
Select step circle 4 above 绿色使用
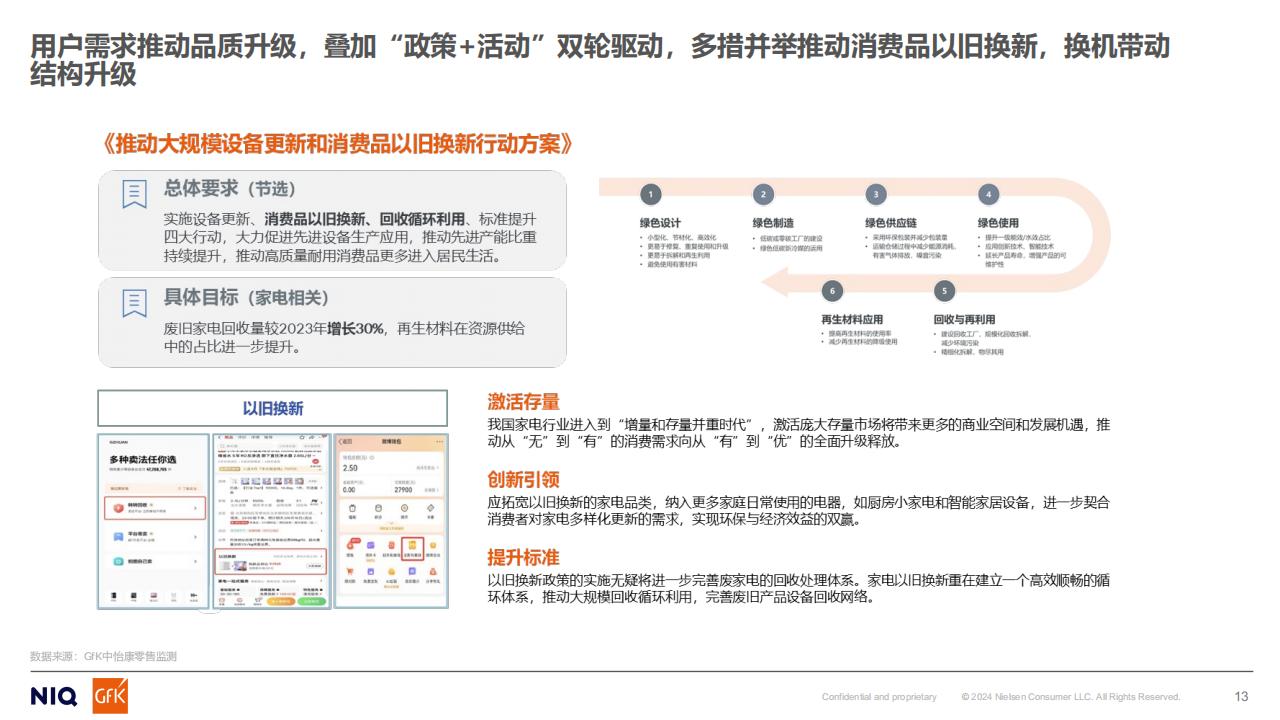(988, 195)
